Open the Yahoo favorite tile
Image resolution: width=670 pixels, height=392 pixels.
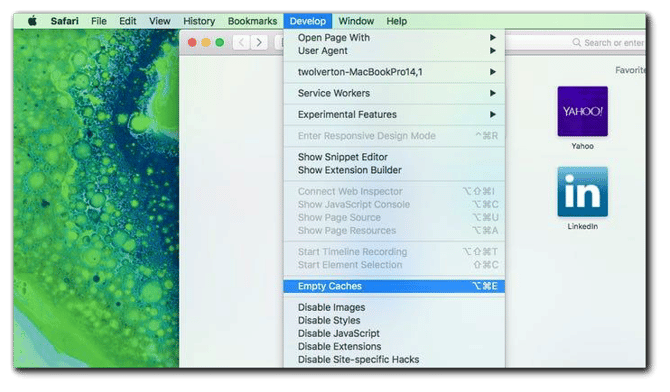click(582, 111)
